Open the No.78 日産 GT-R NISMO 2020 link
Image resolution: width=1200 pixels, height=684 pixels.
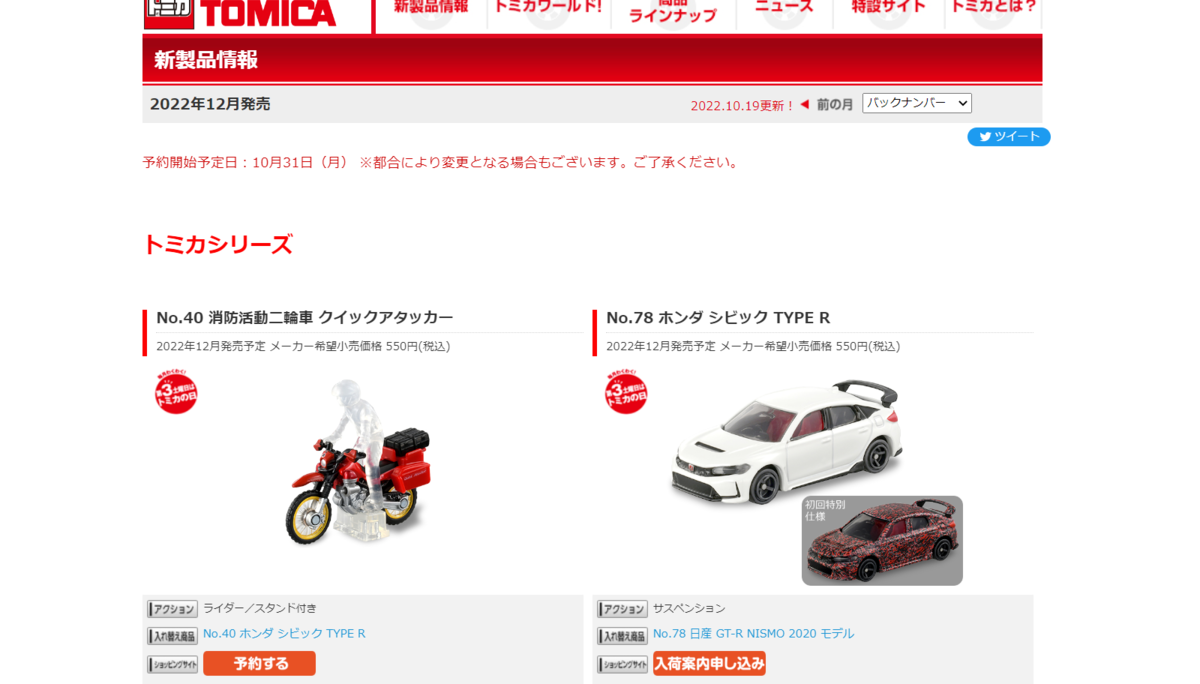(753, 634)
